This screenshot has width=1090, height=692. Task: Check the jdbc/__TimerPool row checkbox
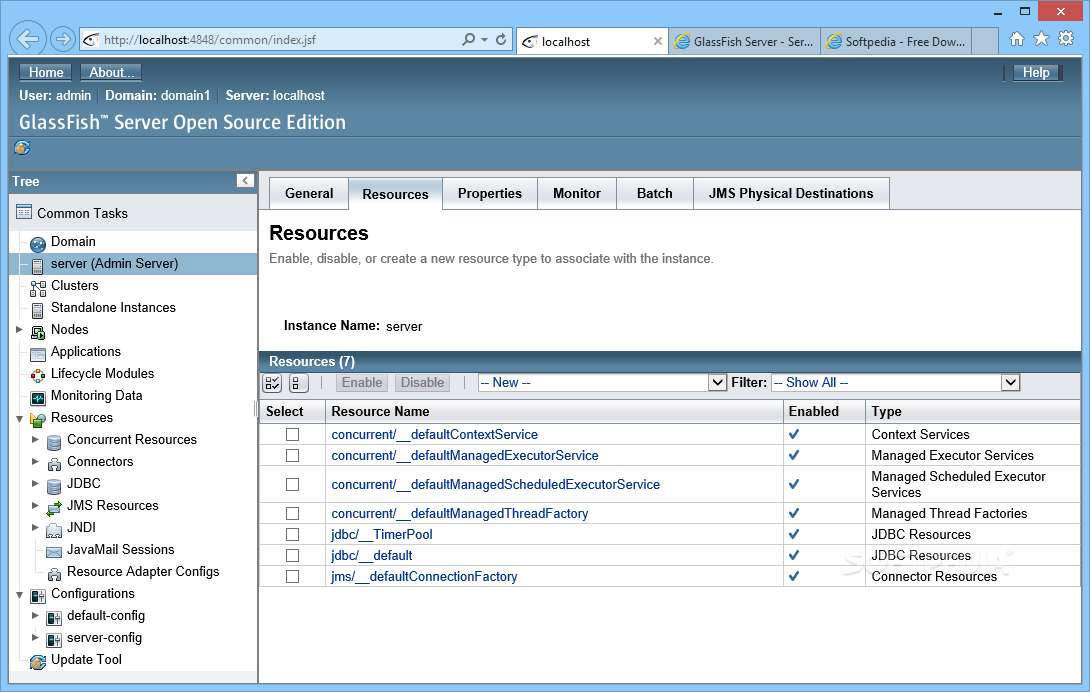click(293, 534)
